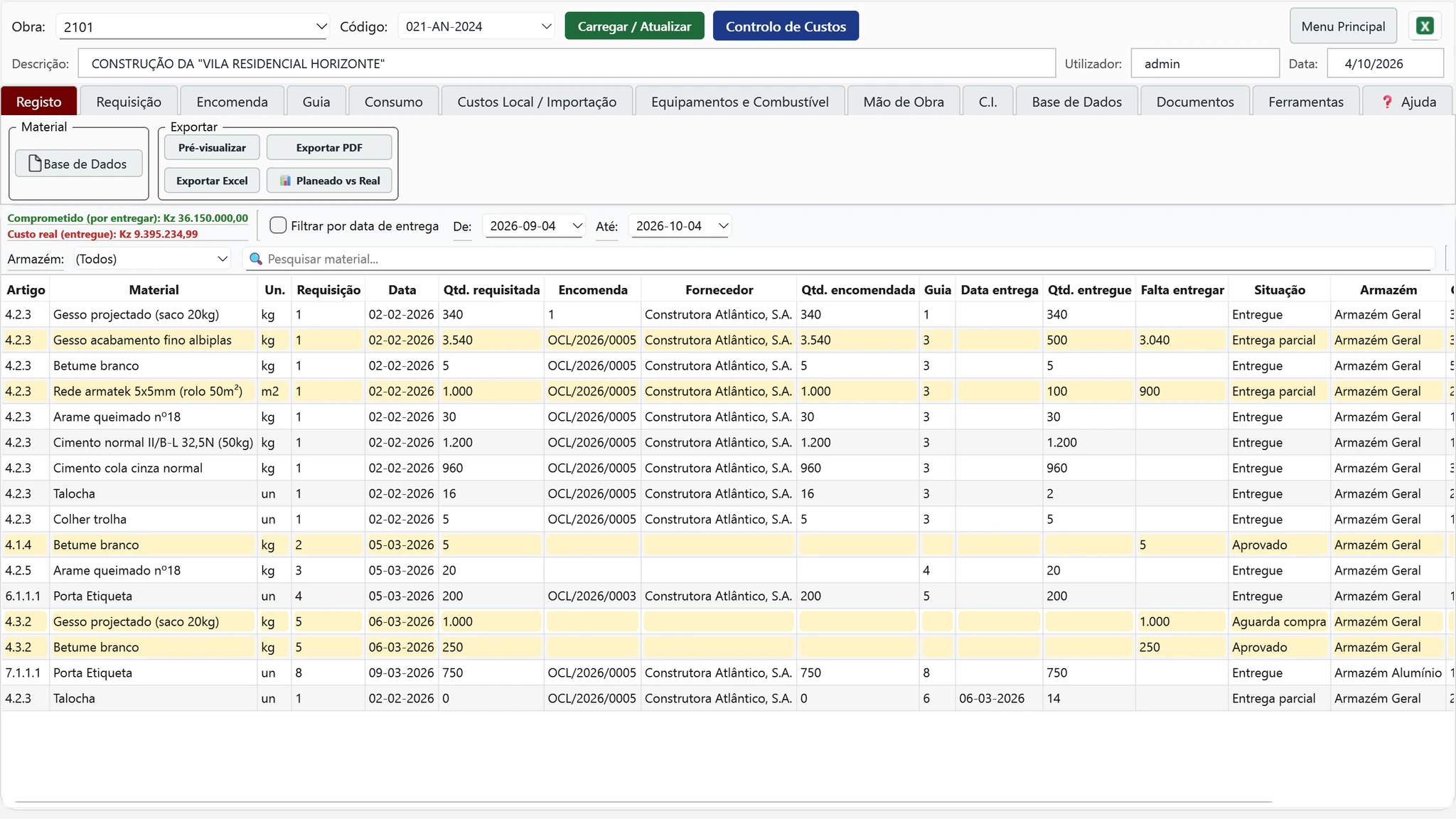Focus the Pesquisar material search field
The image size is (1456, 819).
pos(839,259)
